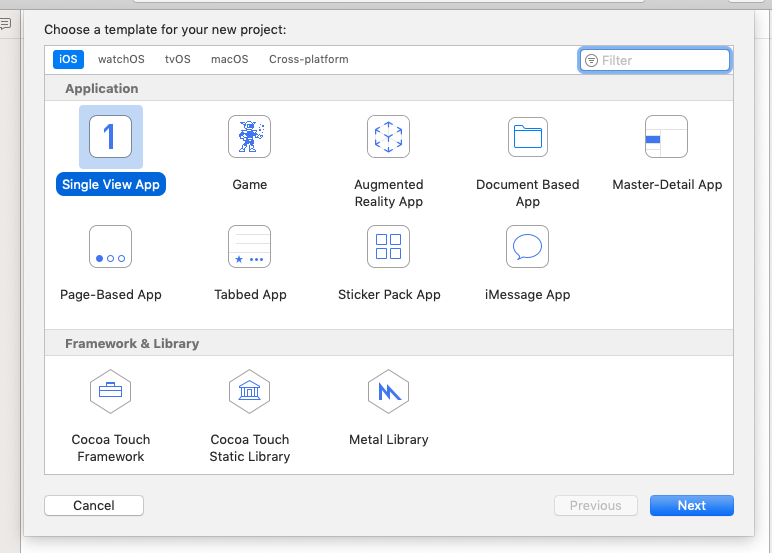The width and height of the screenshot is (772, 553).
Task: Select the Cocoa Touch Static Library icon
Action: coord(249,392)
